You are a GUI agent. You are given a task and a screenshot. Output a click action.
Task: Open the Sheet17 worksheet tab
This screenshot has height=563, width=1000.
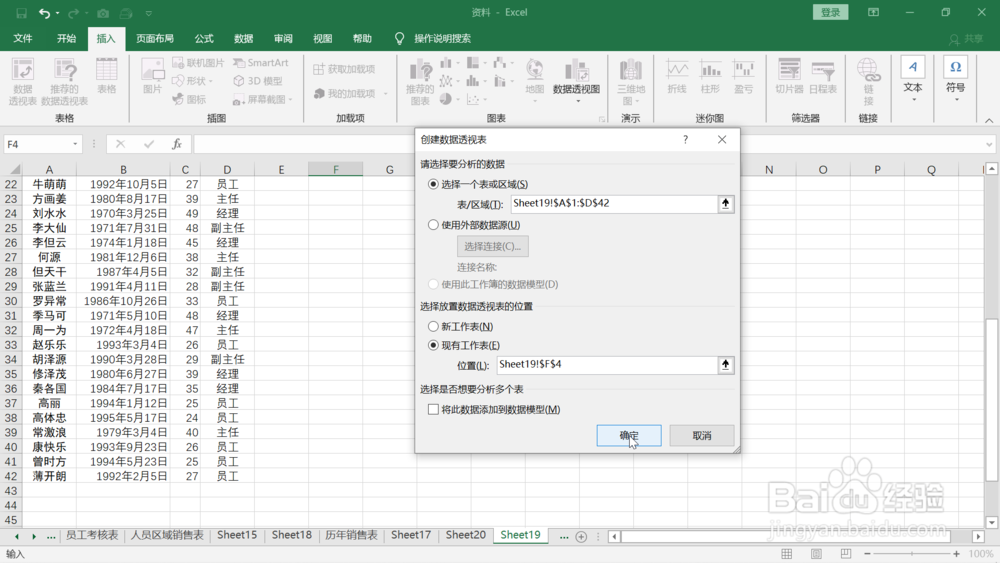(x=411, y=535)
